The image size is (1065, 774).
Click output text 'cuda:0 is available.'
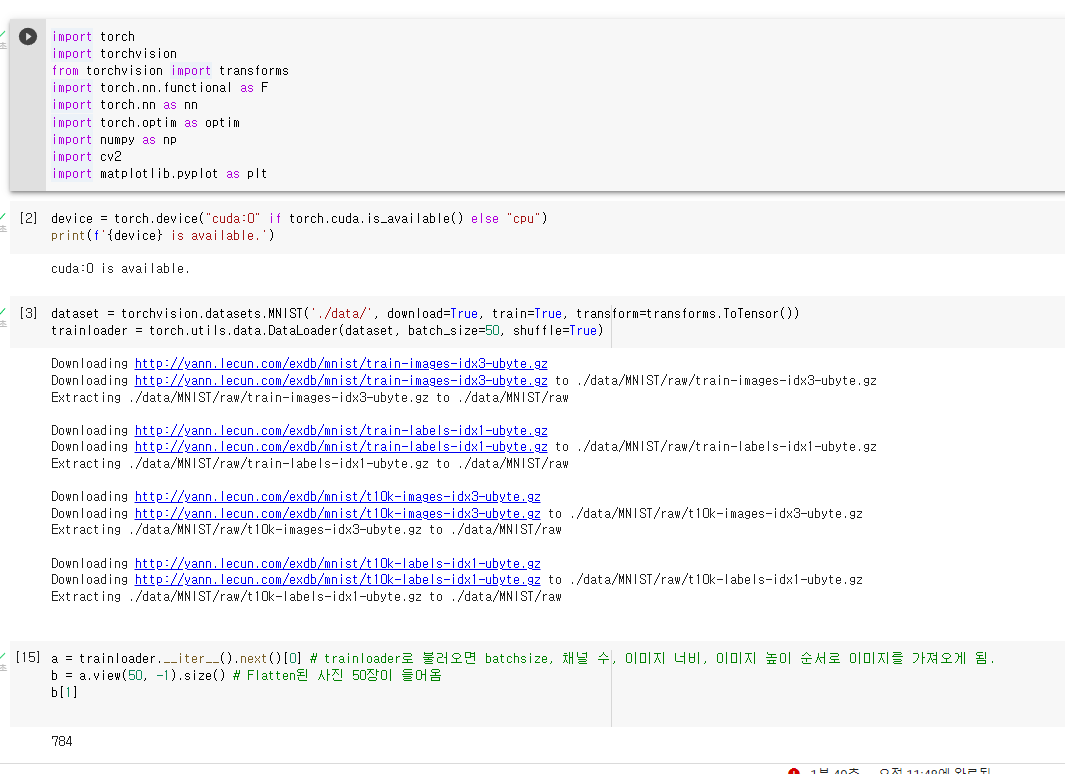pyautogui.click(x=120, y=269)
